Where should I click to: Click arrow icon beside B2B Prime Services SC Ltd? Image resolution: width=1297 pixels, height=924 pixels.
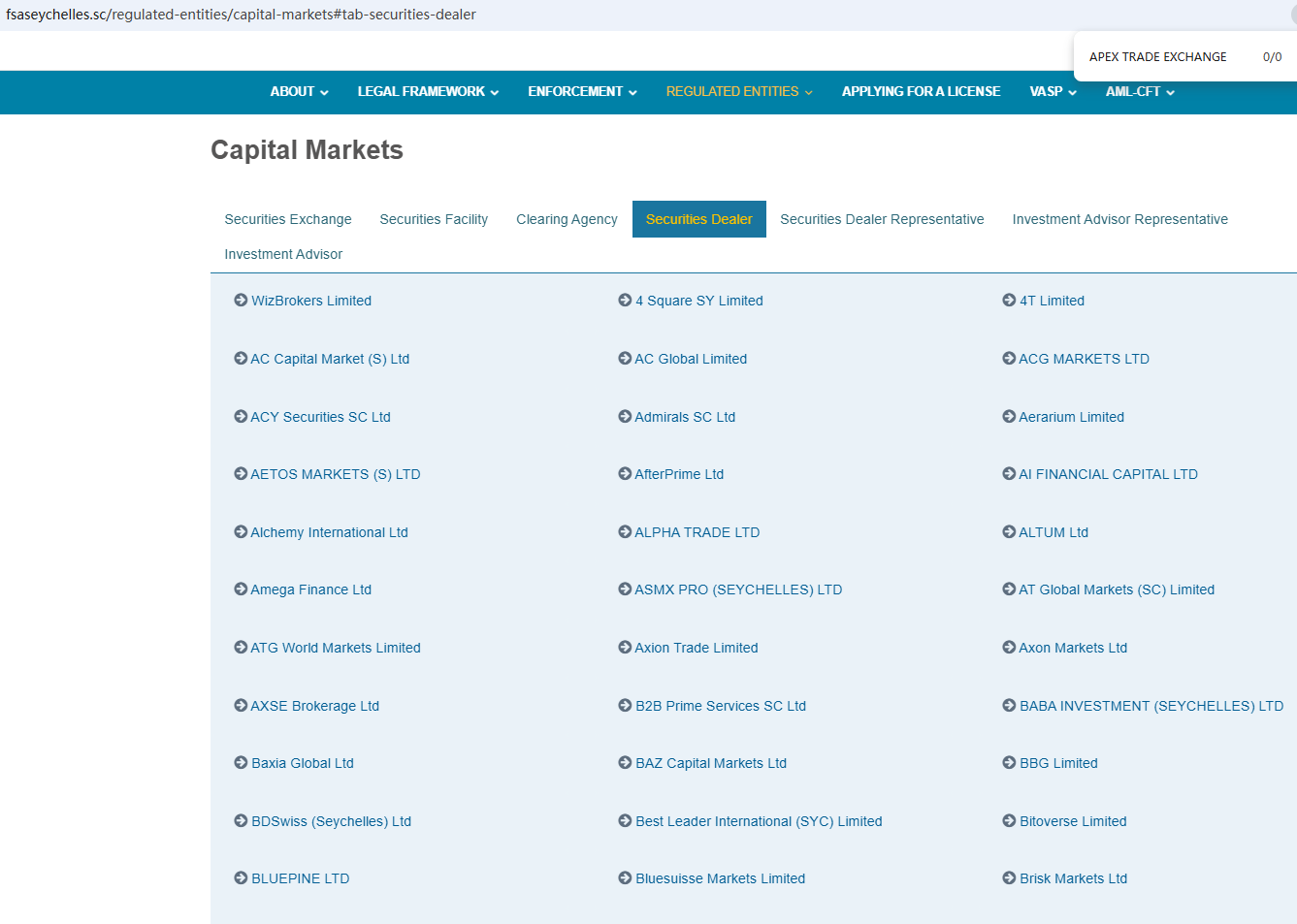(x=625, y=706)
